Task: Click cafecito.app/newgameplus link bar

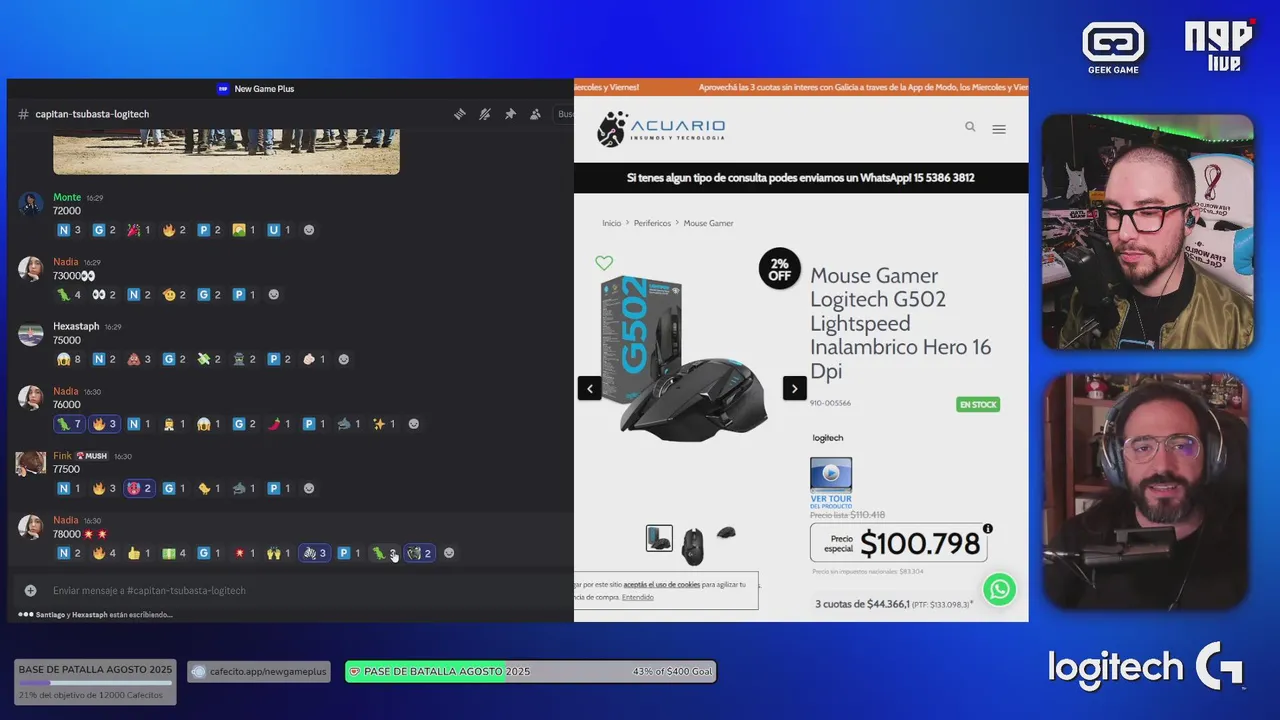Action: point(260,672)
